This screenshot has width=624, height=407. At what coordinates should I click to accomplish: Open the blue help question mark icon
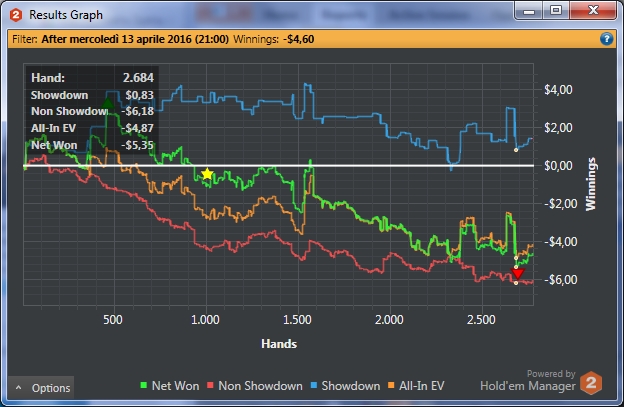(606, 39)
